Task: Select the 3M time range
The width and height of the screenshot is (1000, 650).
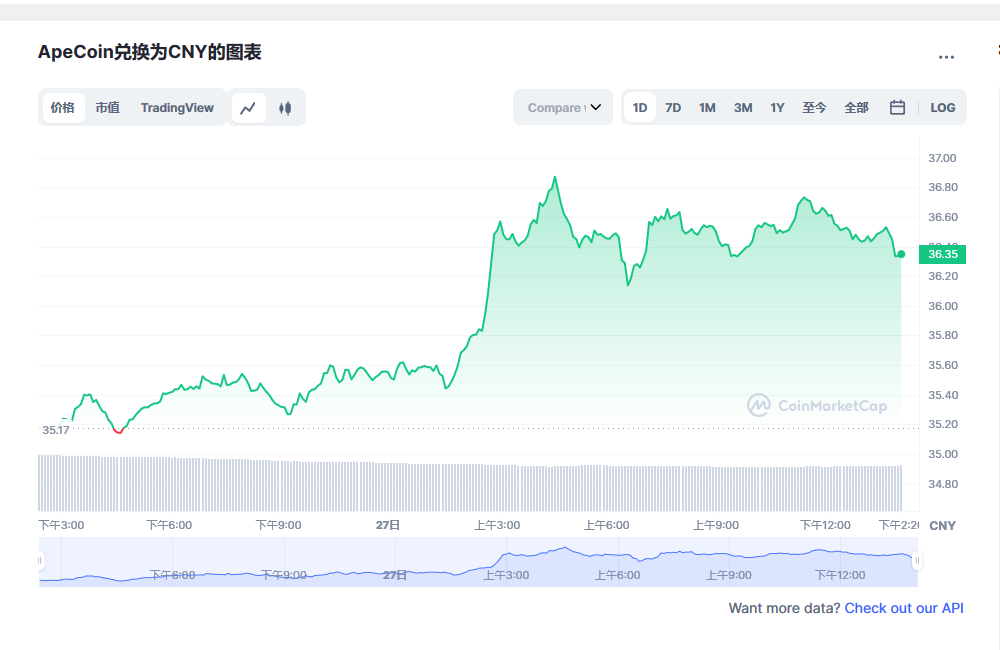Action: point(743,108)
